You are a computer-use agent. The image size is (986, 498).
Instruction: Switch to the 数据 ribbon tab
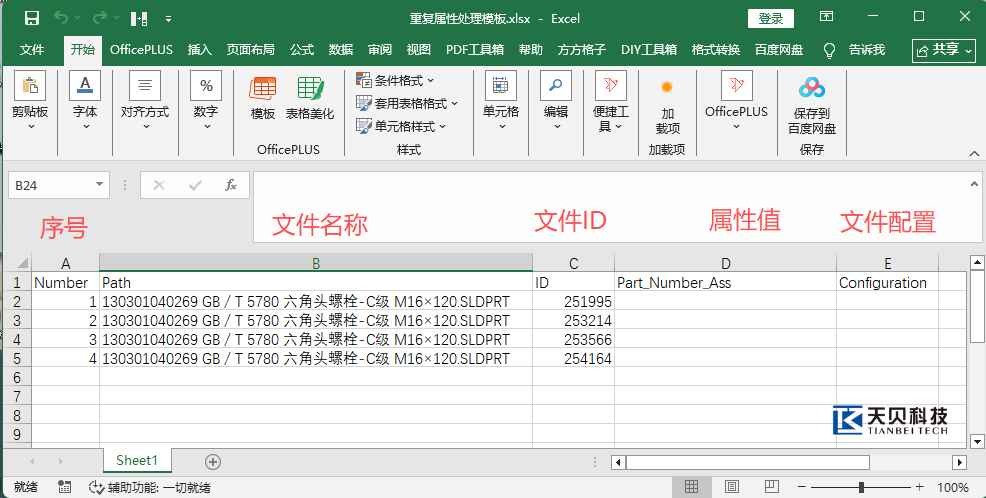(x=341, y=50)
